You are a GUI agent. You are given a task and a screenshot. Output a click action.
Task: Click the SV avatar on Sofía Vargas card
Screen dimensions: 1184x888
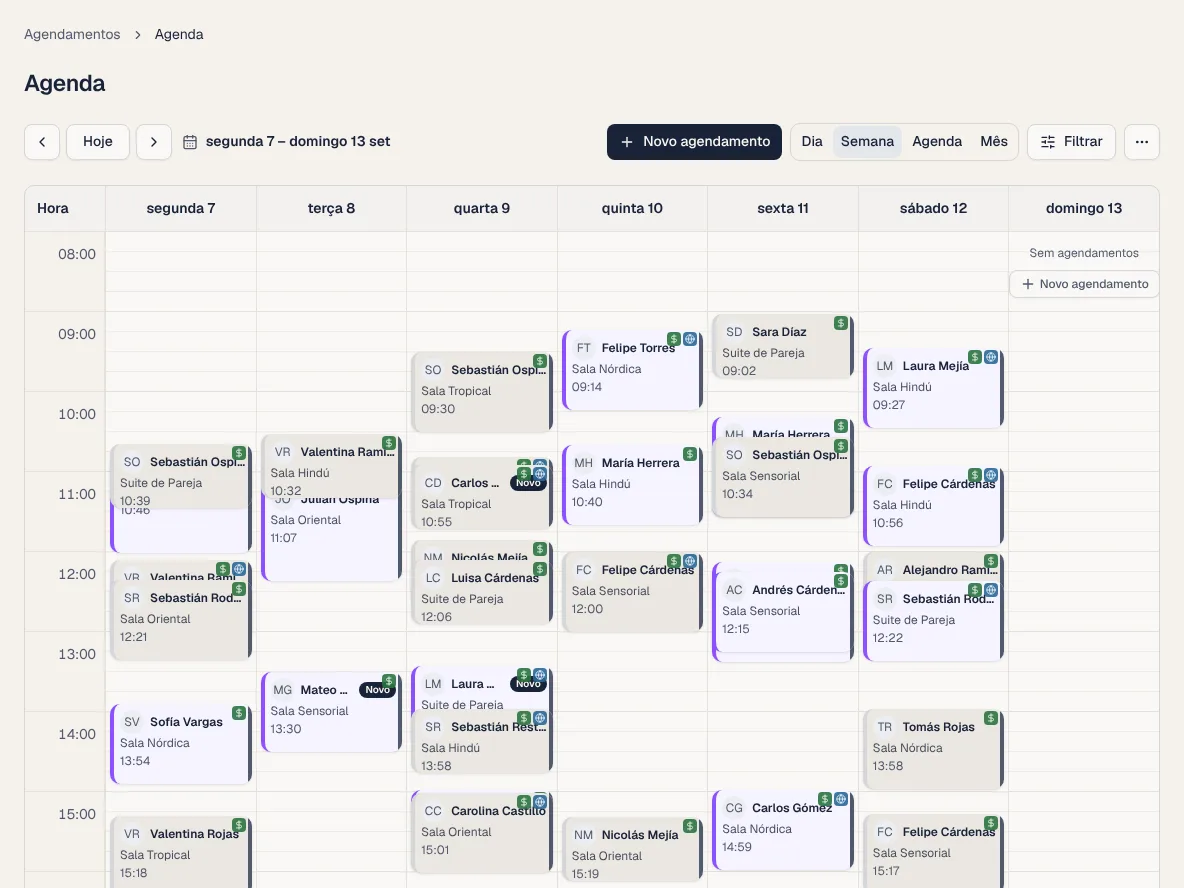pyautogui.click(x=131, y=722)
